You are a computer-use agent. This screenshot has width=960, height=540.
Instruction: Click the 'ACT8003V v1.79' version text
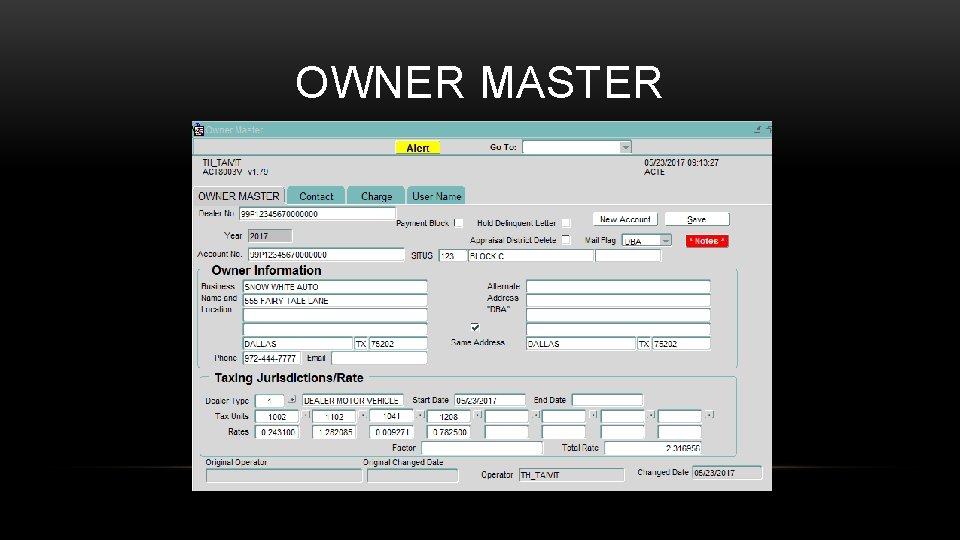235,172
